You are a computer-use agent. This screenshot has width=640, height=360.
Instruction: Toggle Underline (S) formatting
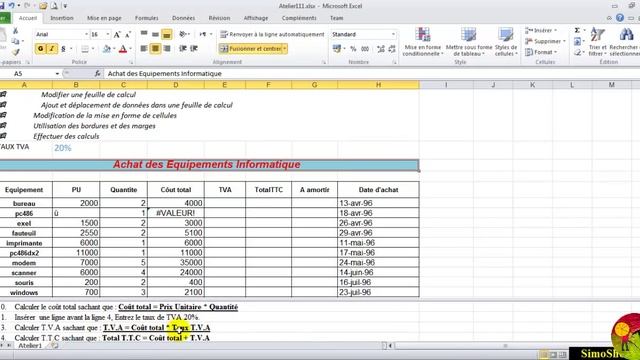[63, 49]
